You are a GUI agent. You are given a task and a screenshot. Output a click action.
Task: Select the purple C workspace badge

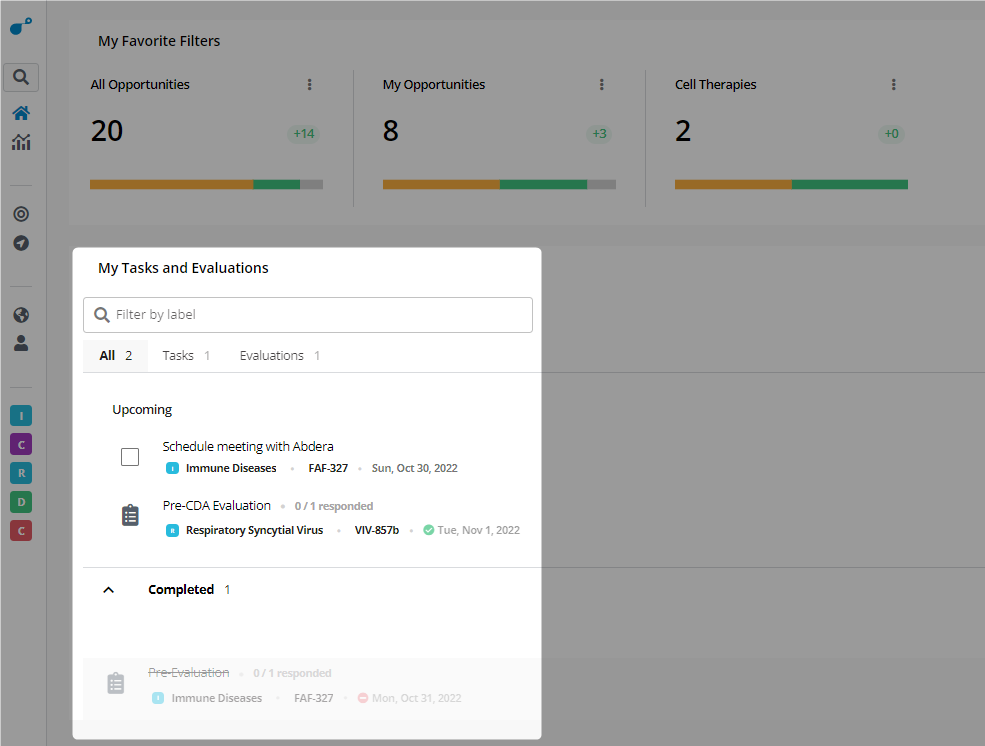[21, 445]
